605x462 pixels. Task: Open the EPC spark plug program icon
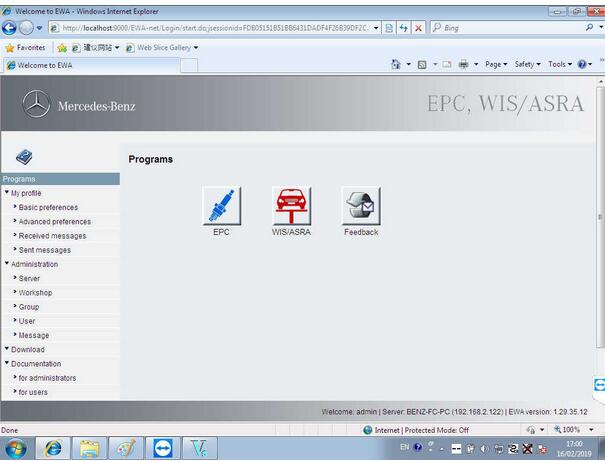click(221, 206)
